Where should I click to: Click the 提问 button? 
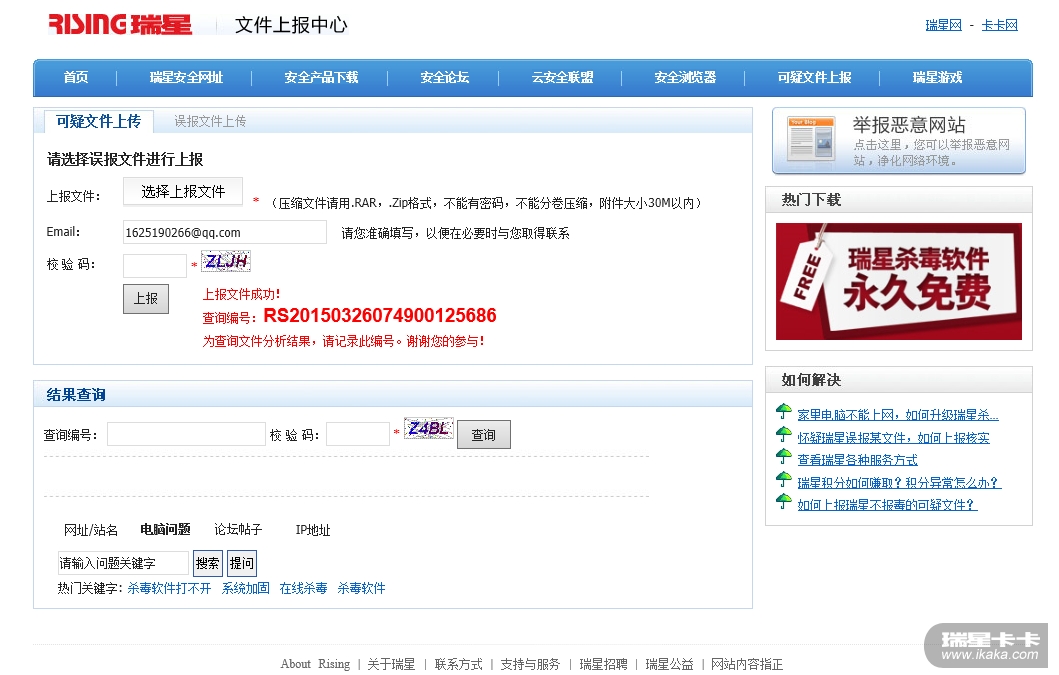pos(242,564)
